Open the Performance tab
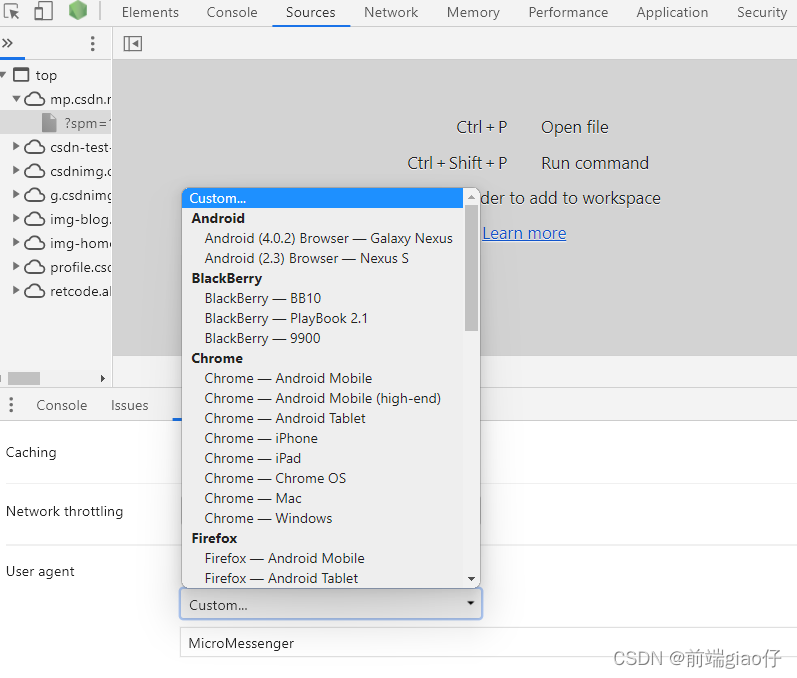Viewport: 797px width, 678px height. 568,12
